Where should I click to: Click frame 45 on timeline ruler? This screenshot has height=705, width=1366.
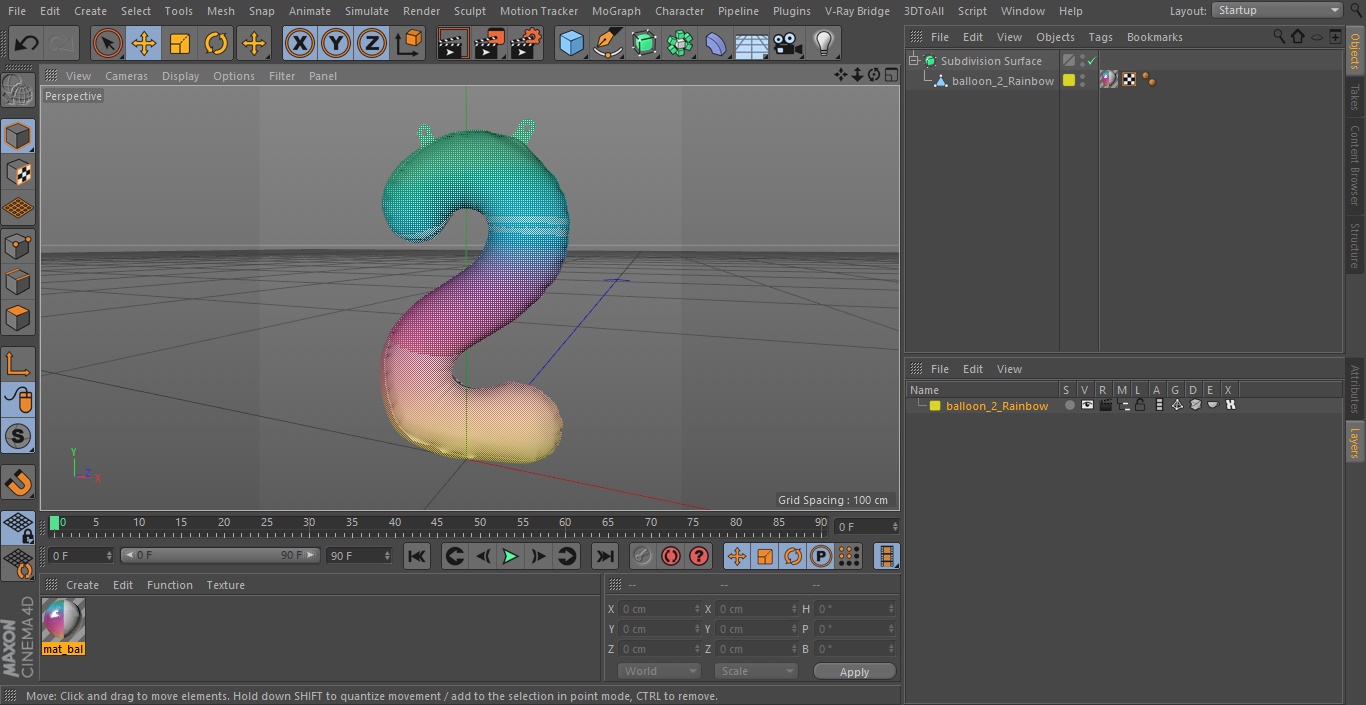437,523
